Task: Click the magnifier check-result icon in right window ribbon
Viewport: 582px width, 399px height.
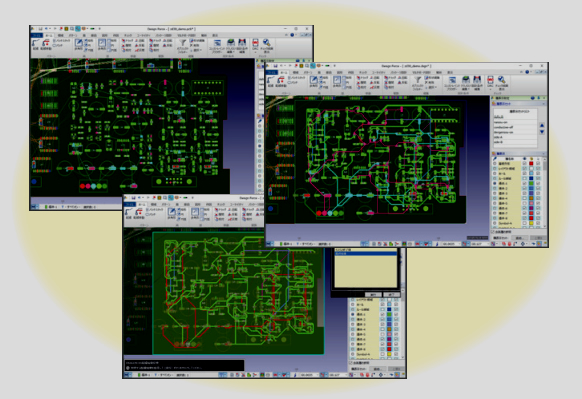Action: click(x=501, y=80)
